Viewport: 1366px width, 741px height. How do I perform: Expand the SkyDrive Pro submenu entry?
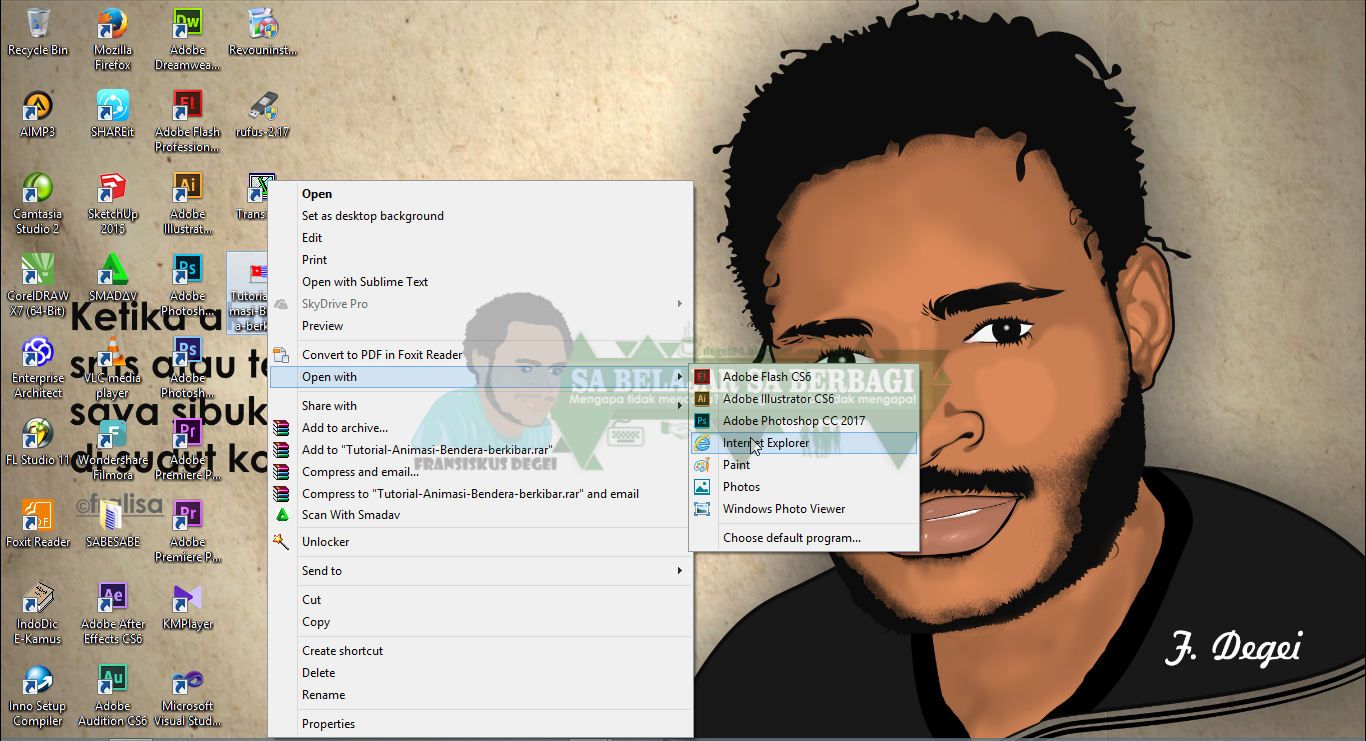point(480,304)
